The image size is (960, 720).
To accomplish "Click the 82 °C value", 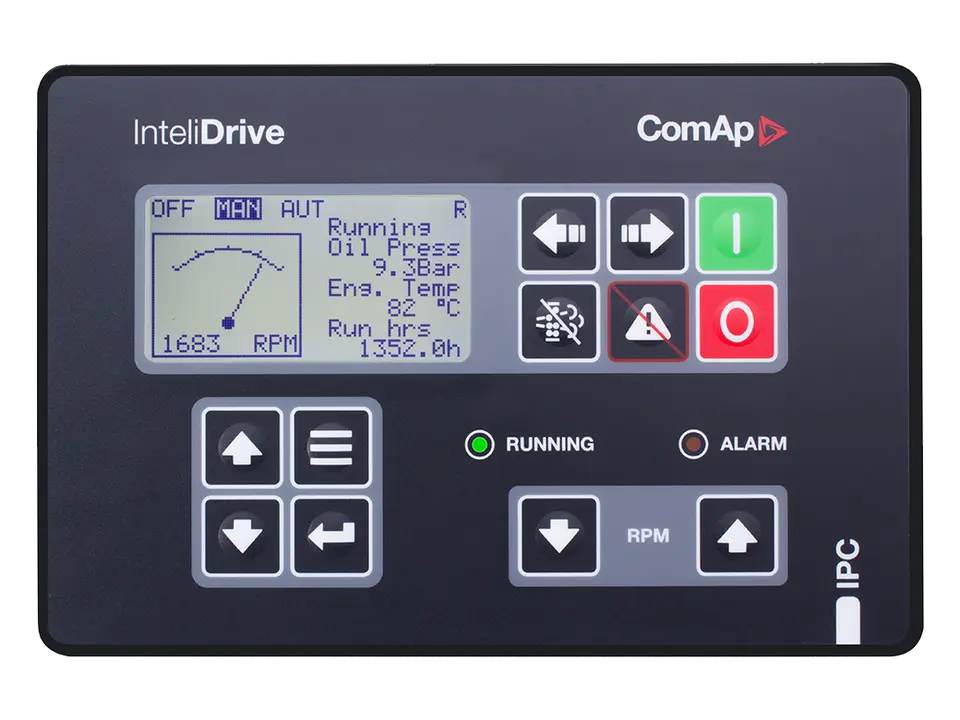I will pos(423,308).
